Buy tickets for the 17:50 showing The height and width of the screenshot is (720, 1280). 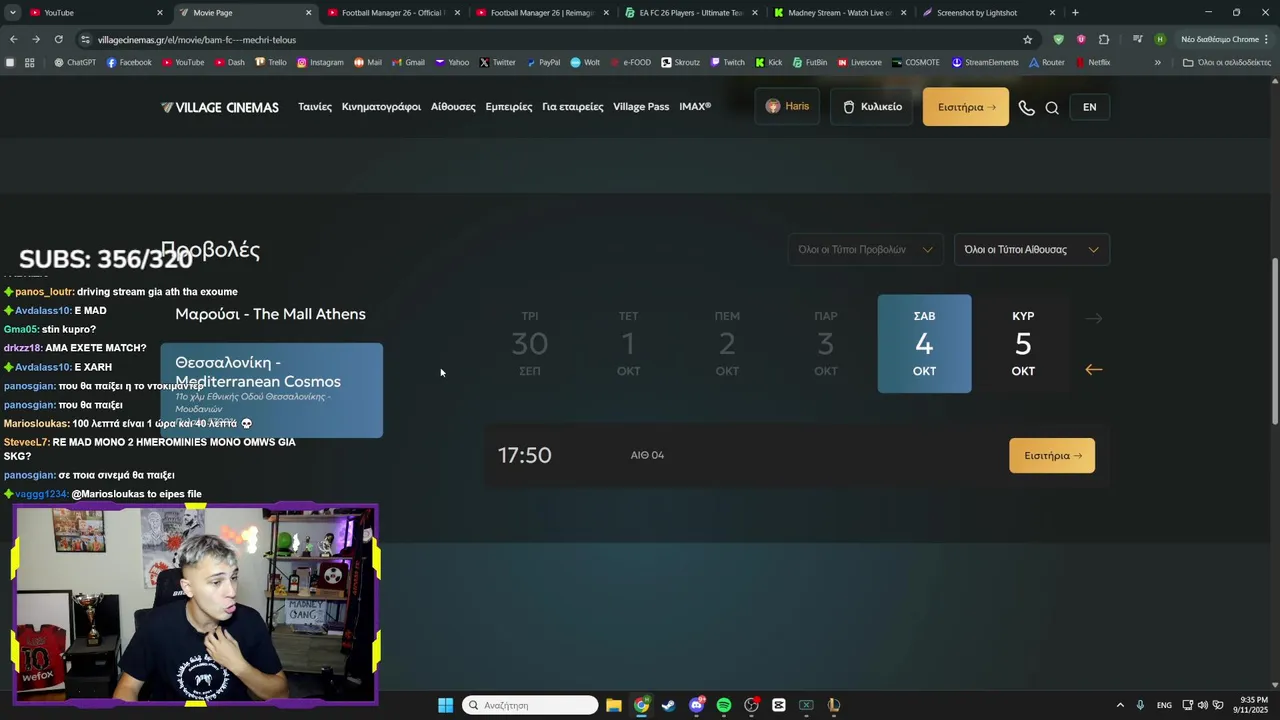1052,456
